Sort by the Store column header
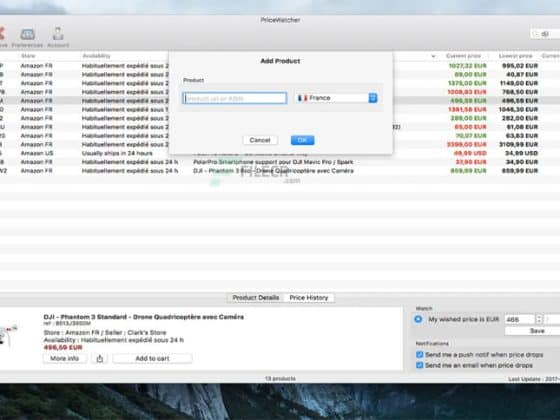The image size is (560, 420). tap(28, 56)
